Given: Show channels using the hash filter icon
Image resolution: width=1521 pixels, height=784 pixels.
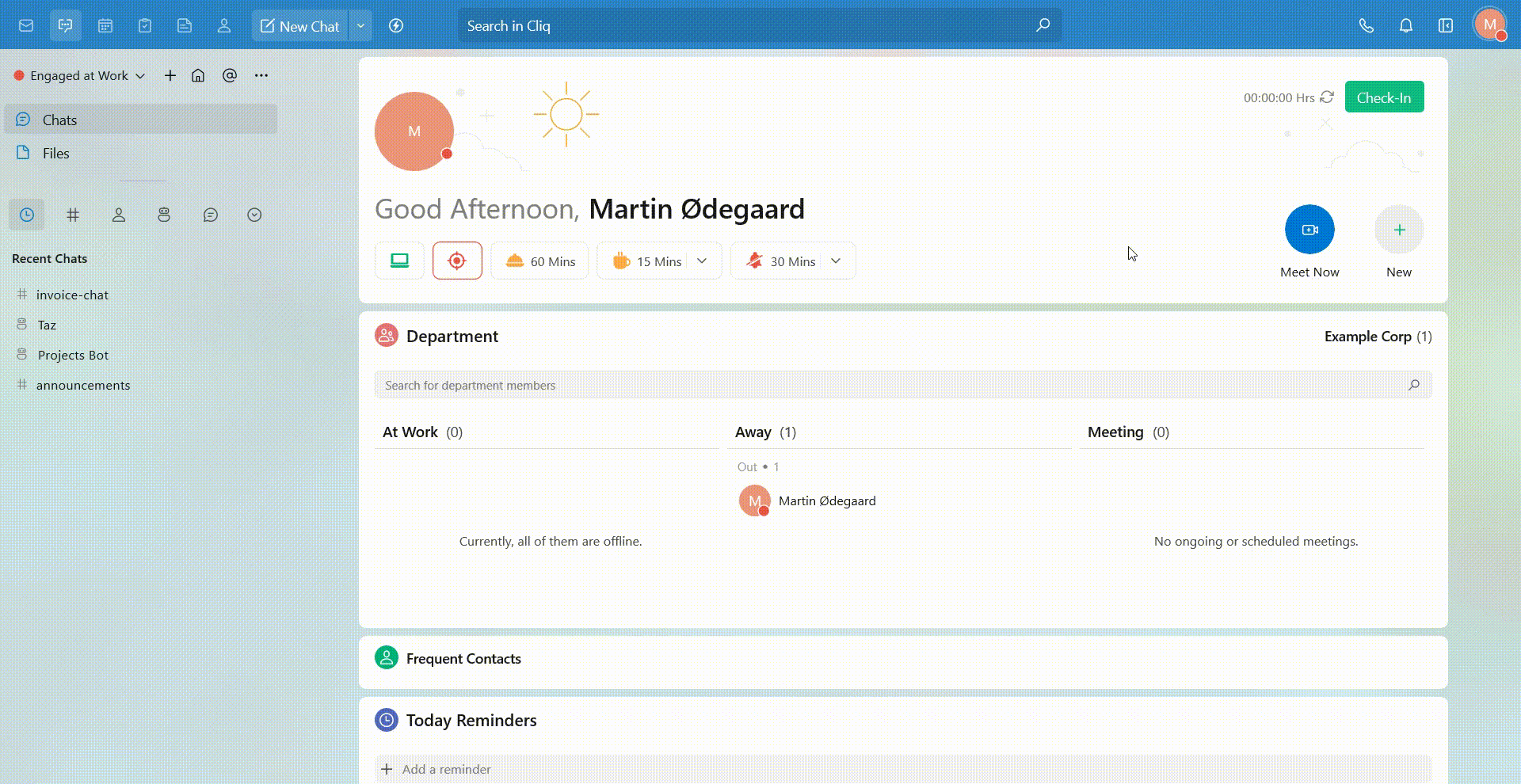Looking at the screenshot, I should tap(73, 215).
